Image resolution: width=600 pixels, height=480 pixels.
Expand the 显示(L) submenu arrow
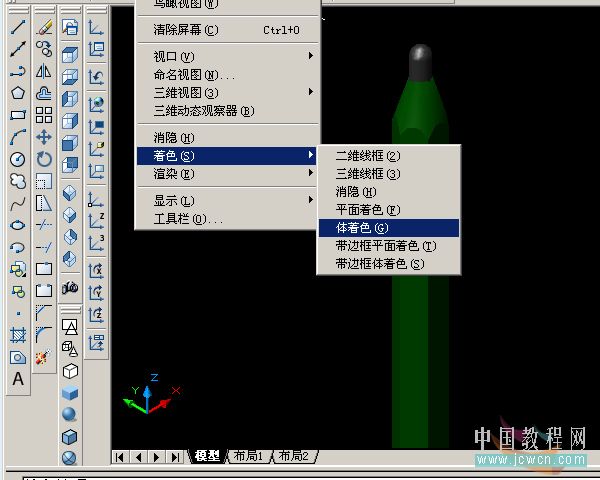pyautogui.click(x=311, y=200)
